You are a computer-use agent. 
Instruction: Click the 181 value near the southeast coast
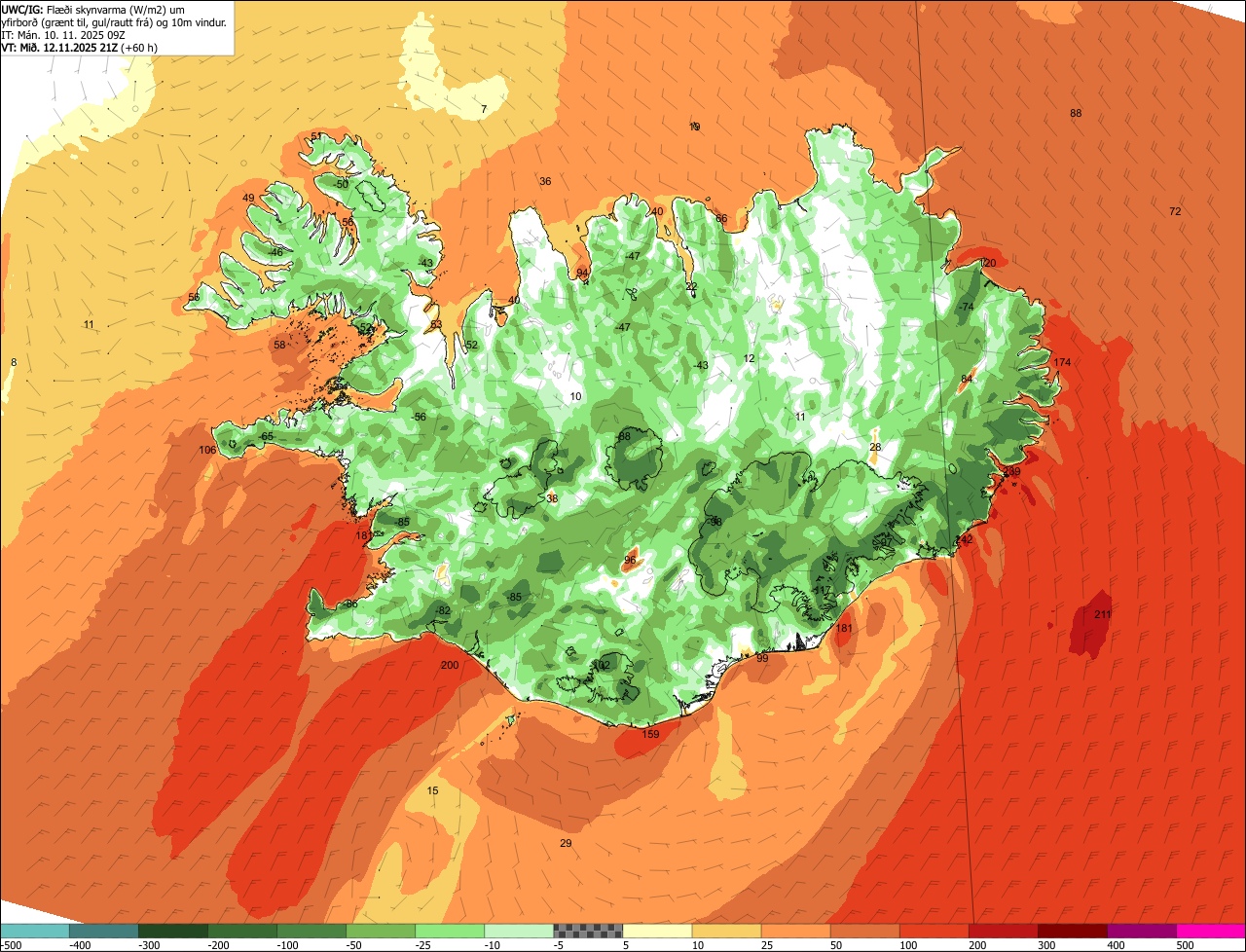tap(844, 629)
